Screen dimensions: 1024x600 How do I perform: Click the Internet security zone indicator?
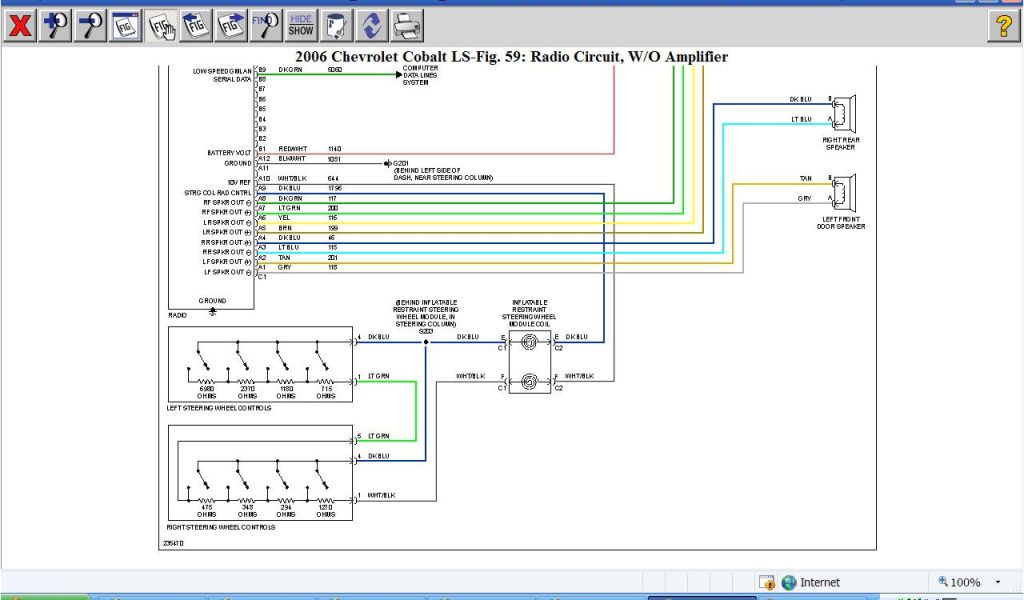(811, 582)
